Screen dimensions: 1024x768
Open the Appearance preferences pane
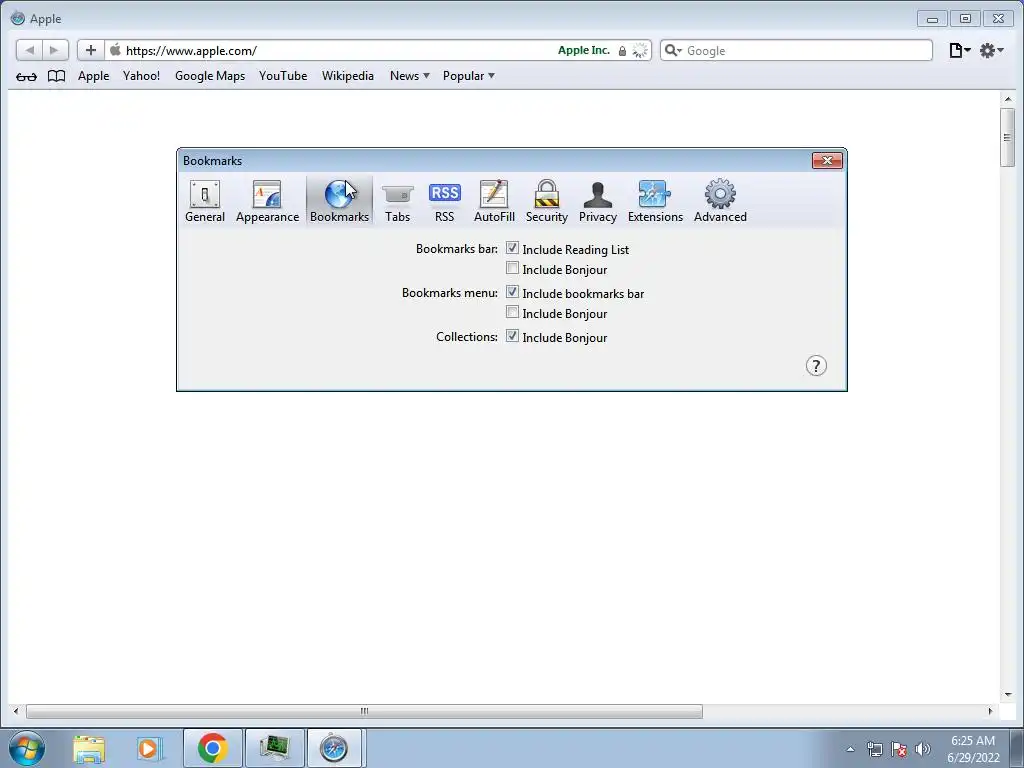267,201
